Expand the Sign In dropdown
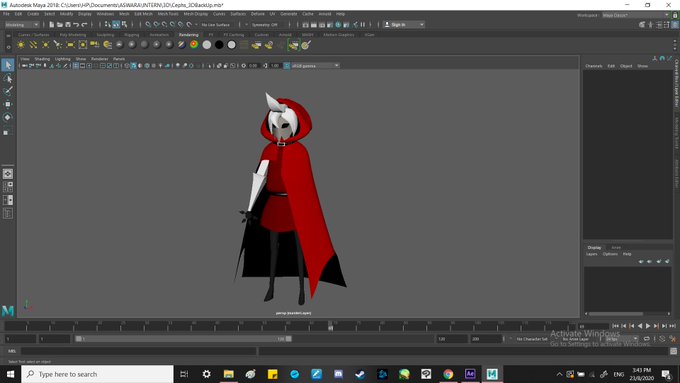 (404, 25)
